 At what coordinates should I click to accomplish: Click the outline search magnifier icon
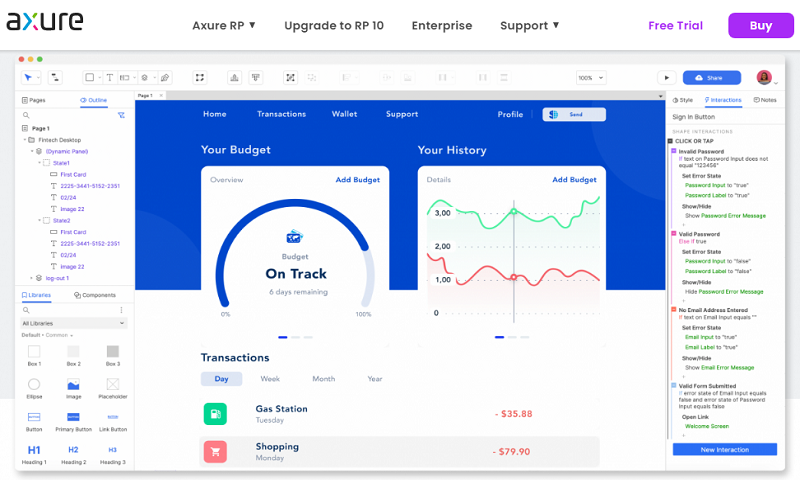[26, 115]
